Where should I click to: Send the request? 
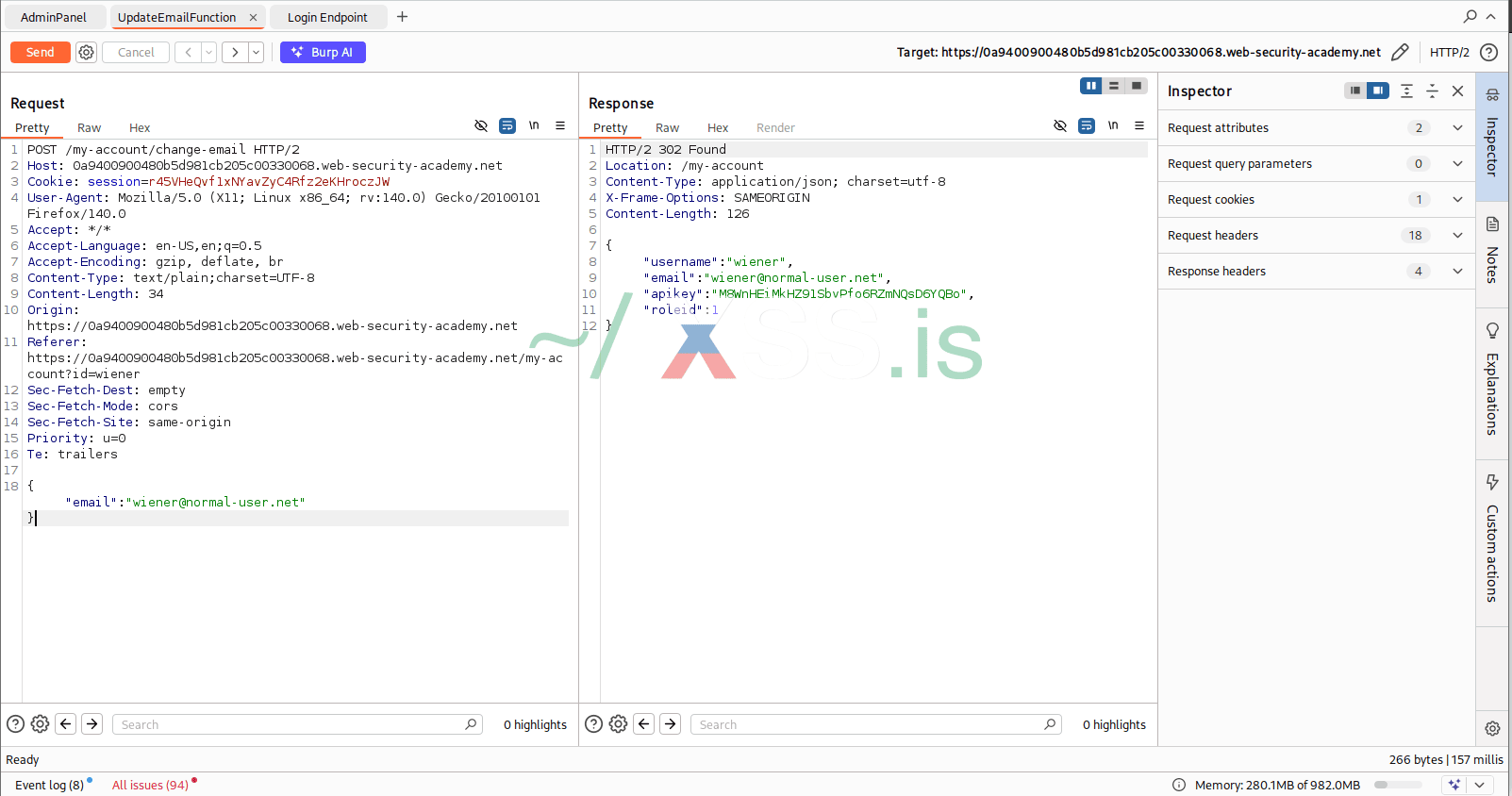point(40,53)
